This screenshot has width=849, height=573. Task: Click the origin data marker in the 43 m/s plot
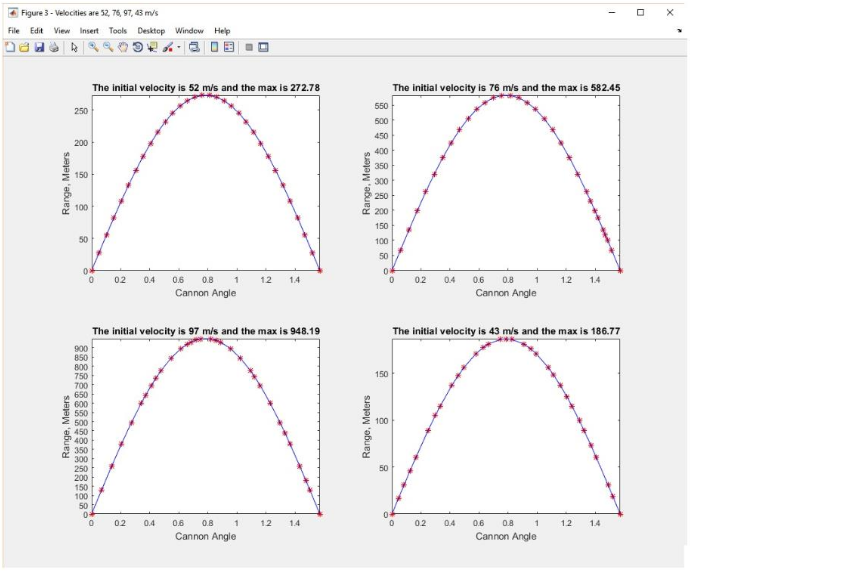point(392,514)
